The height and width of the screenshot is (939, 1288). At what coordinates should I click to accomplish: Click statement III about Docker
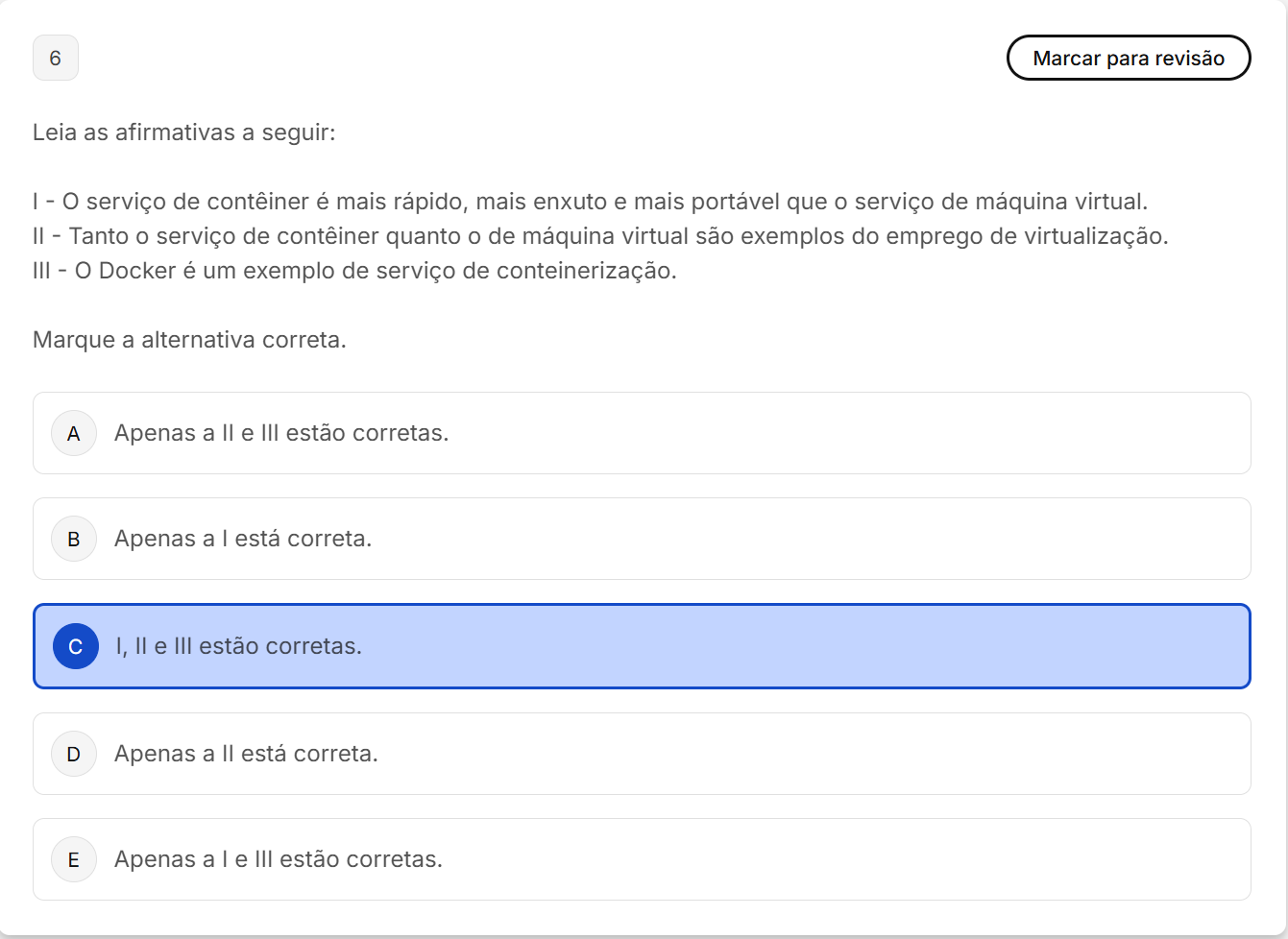tap(354, 272)
